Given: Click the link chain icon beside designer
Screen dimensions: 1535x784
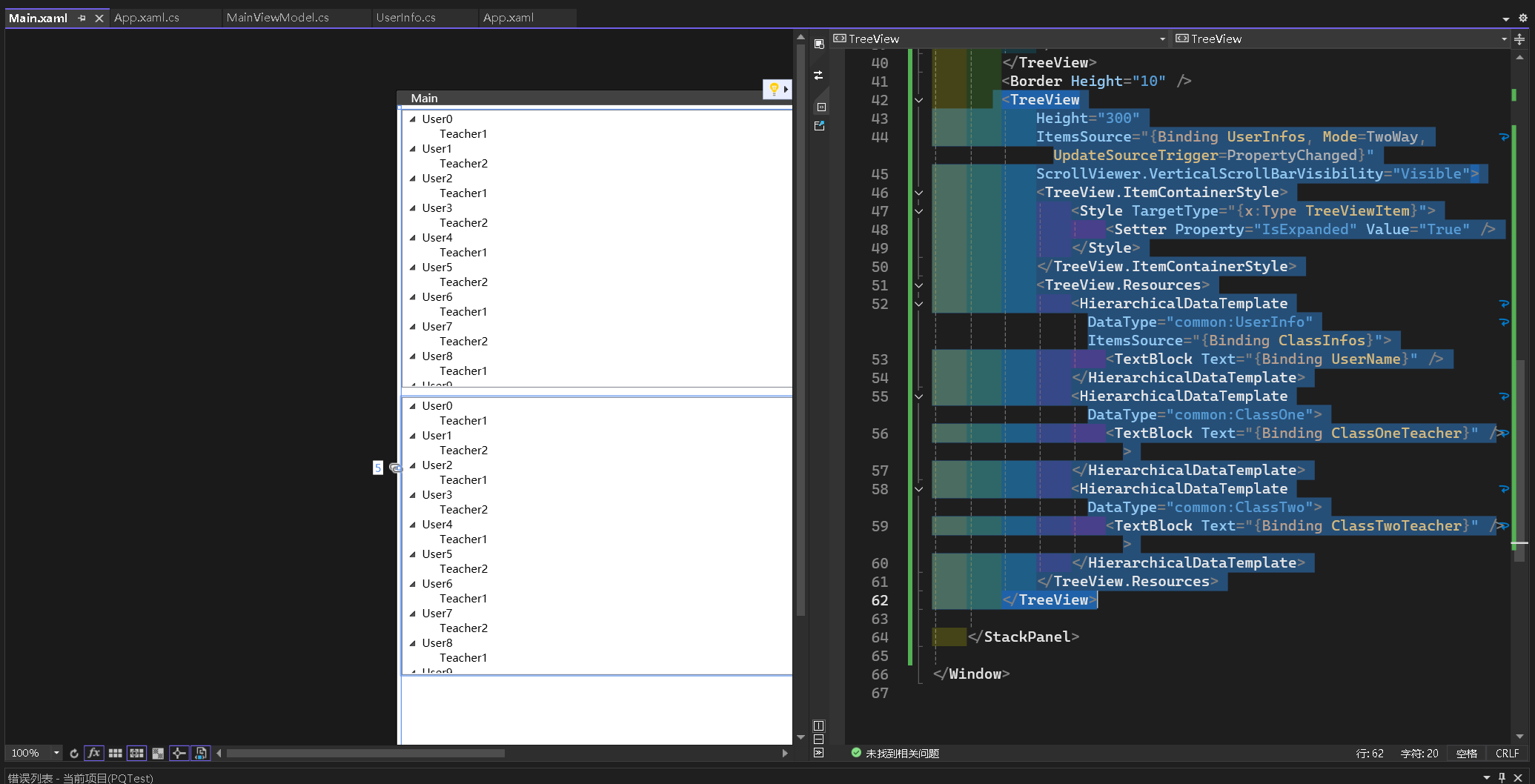Looking at the screenshot, I should click(x=395, y=468).
